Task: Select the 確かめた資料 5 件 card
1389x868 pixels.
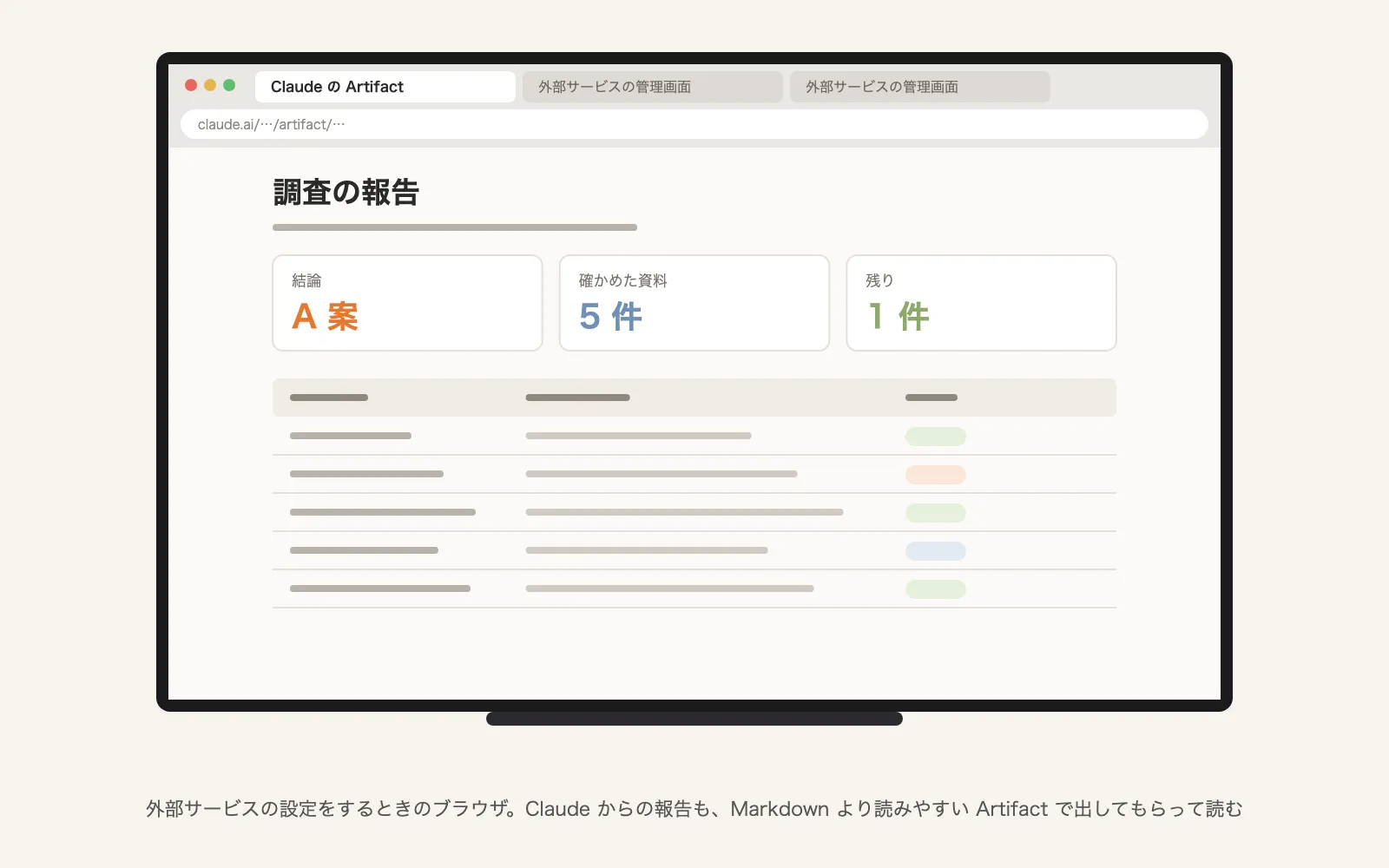Action: (694, 303)
